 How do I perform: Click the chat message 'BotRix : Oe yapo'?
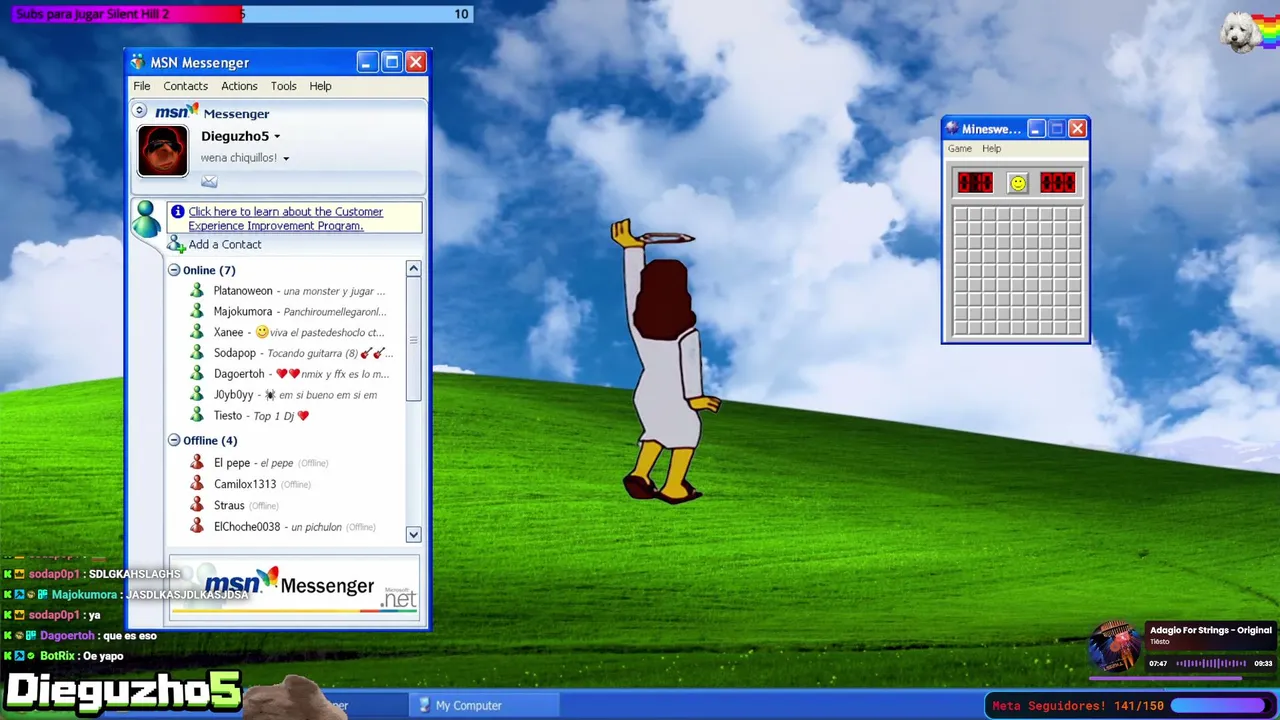point(82,656)
